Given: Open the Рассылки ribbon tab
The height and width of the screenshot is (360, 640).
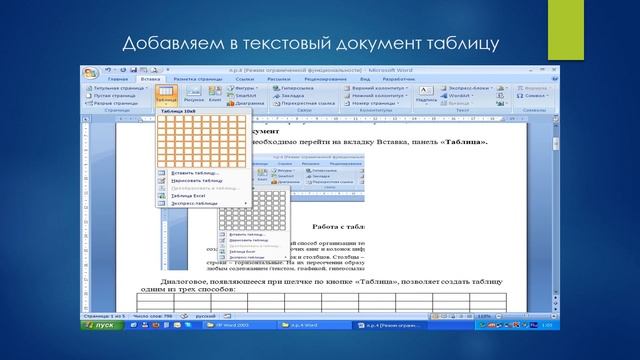Looking at the screenshot, I should (279, 79).
